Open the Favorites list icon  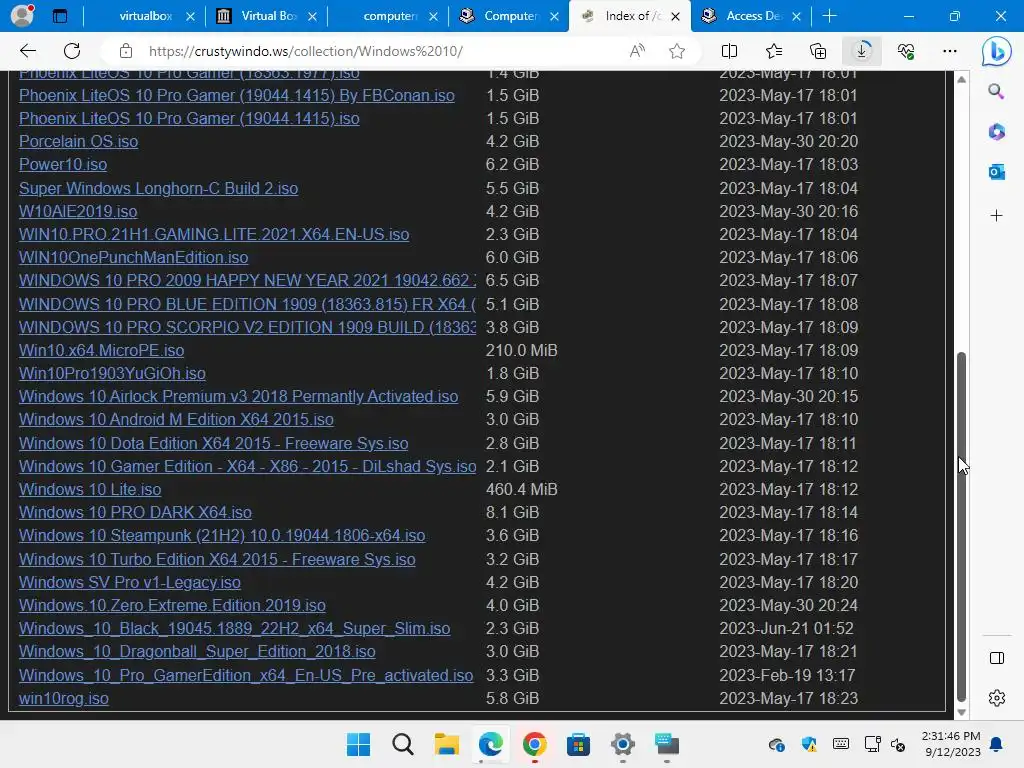point(774,51)
